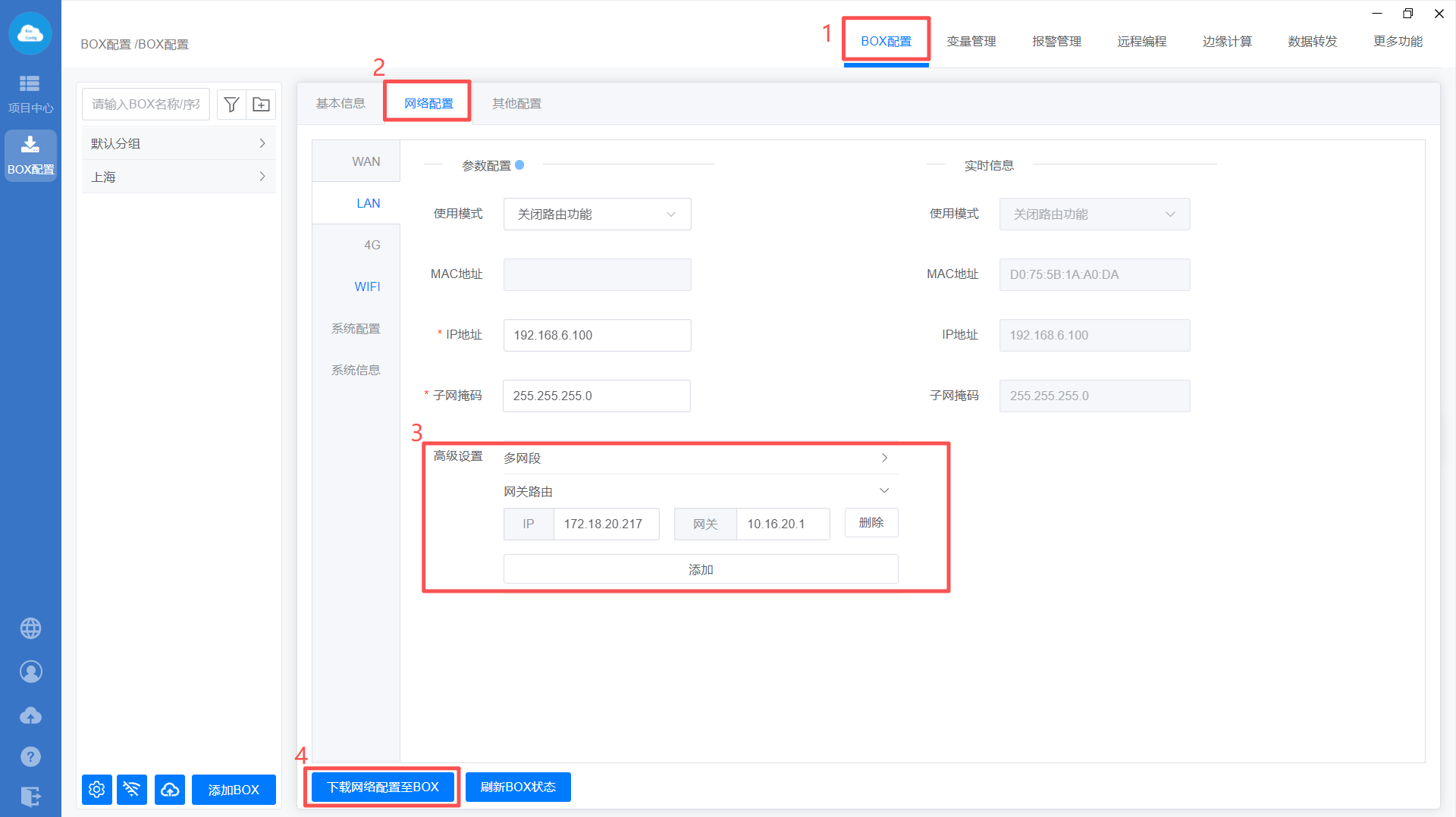The width and height of the screenshot is (1456, 817).
Task: Select the WAN network tab
Action: (366, 161)
